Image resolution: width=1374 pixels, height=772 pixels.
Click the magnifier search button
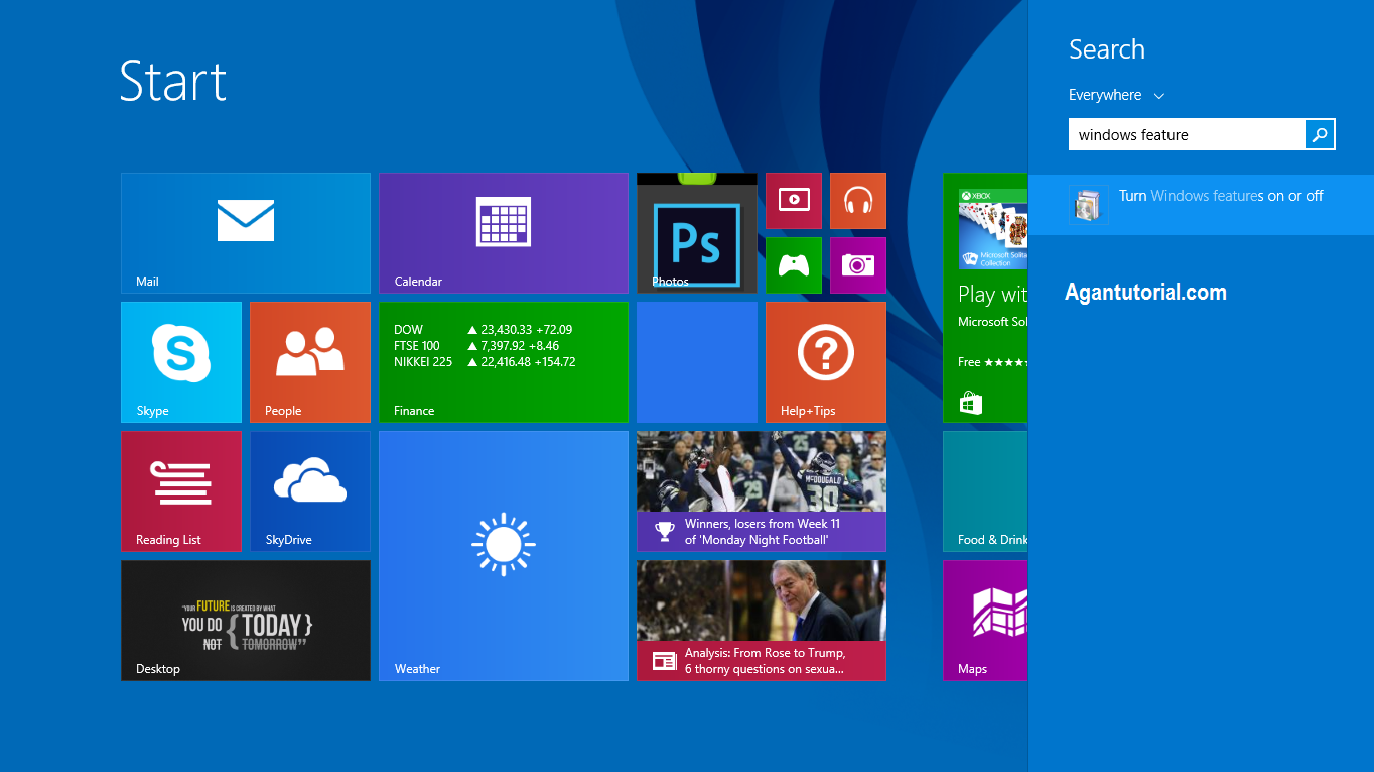(x=1320, y=134)
